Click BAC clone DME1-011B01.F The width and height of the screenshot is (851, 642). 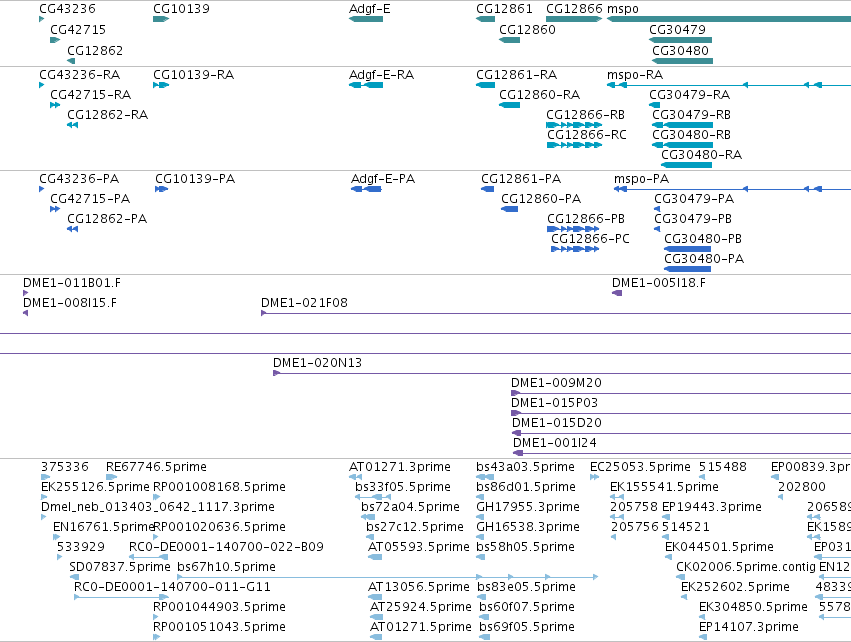72,283
